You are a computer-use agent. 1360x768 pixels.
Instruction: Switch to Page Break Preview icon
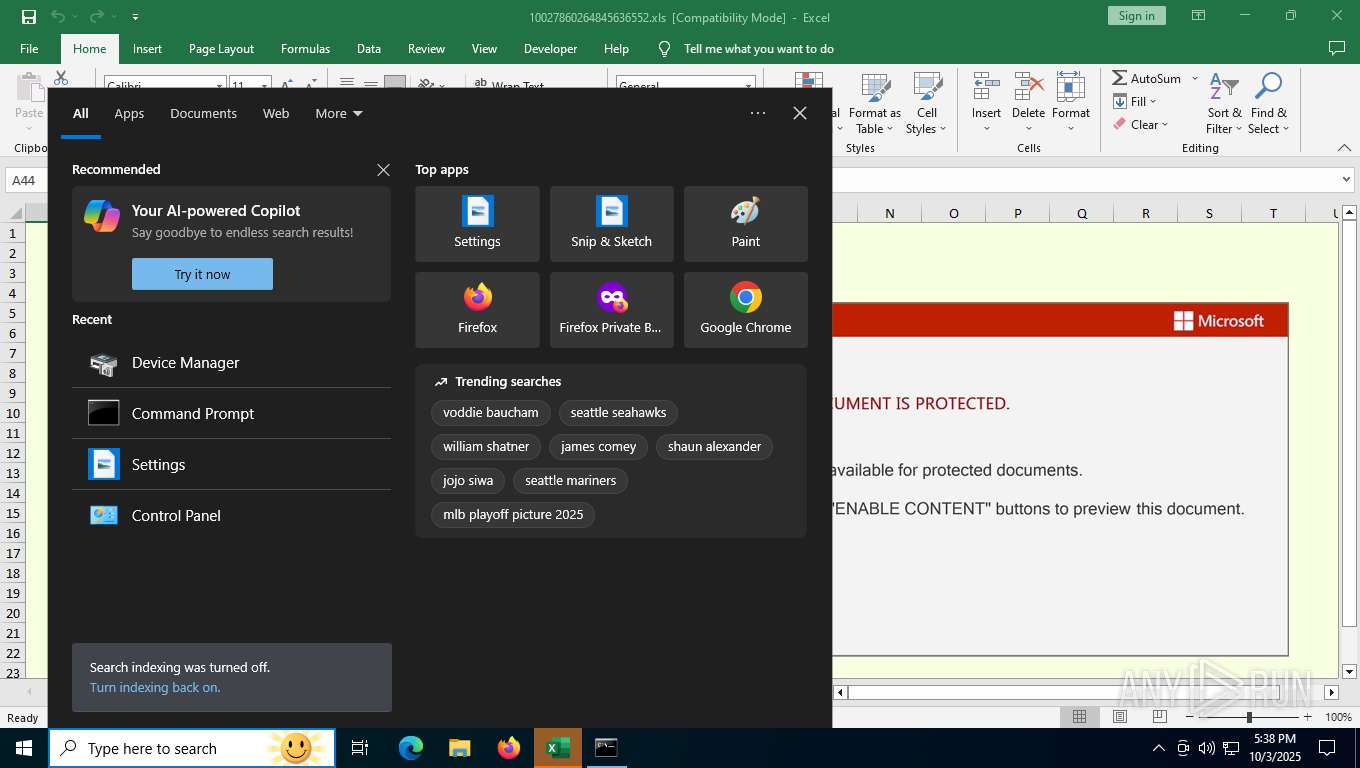1160,717
